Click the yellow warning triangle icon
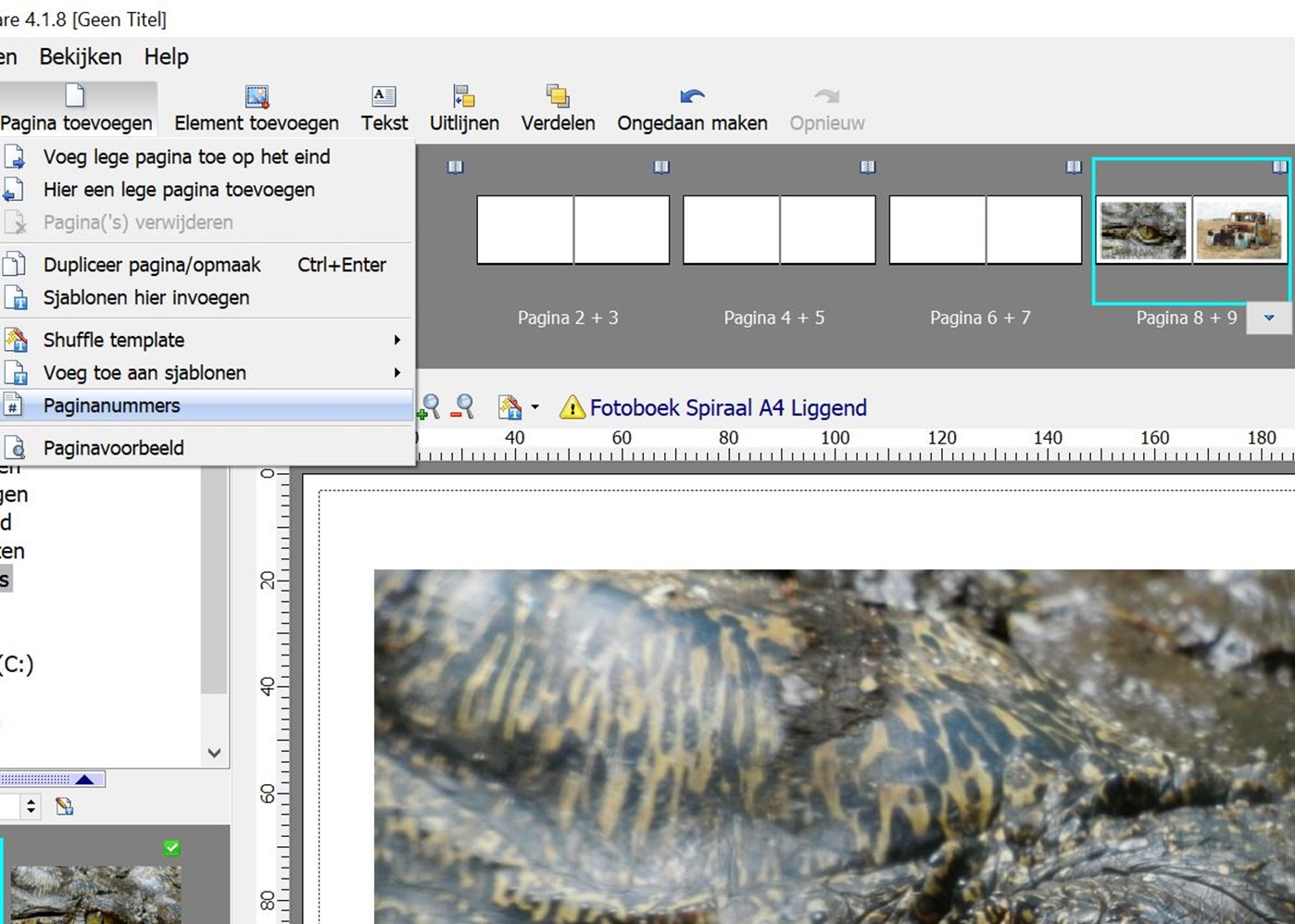Image resolution: width=1295 pixels, height=924 pixels. click(x=572, y=407)
